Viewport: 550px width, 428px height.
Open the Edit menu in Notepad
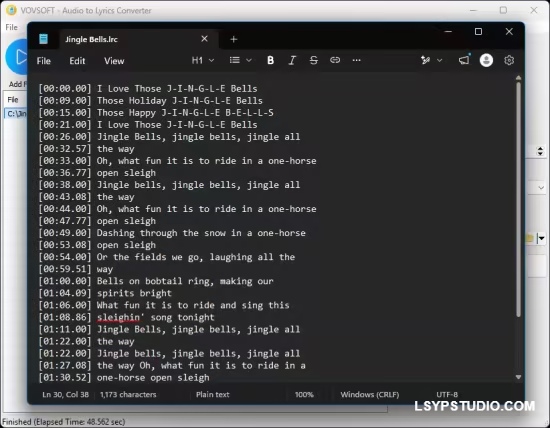[x=77, y=61]
